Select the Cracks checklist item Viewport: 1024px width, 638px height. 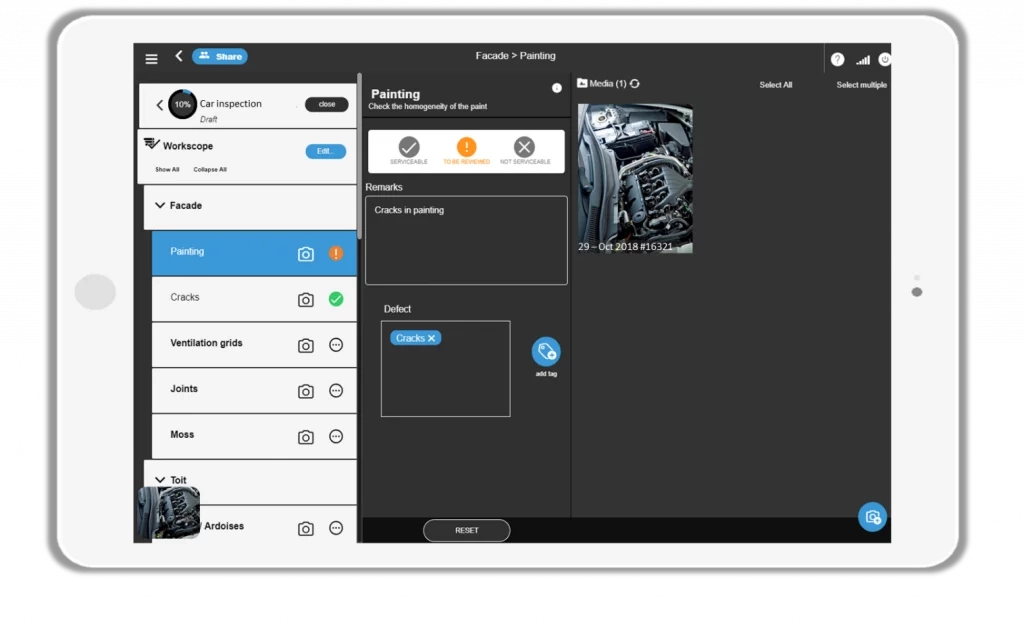click(254, 298)
